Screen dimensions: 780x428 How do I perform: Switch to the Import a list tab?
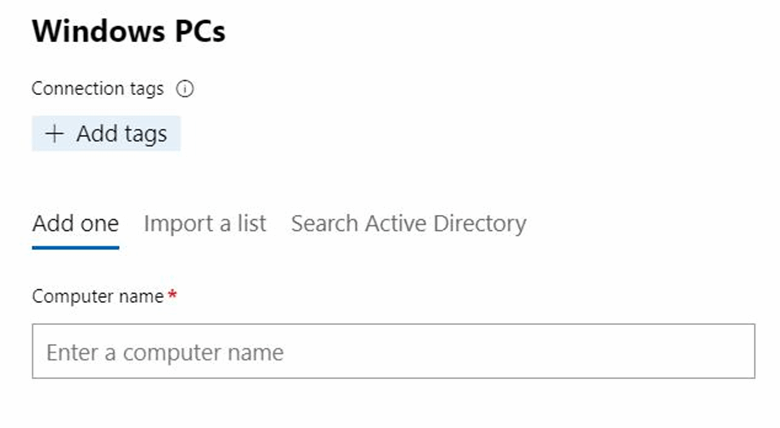(205, 223)
